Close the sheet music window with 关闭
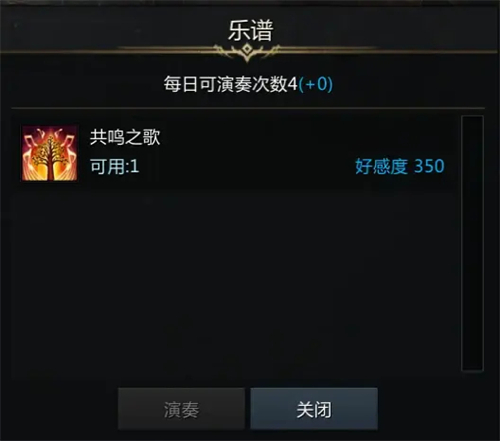The image size is (500, 441). (314, 409)
